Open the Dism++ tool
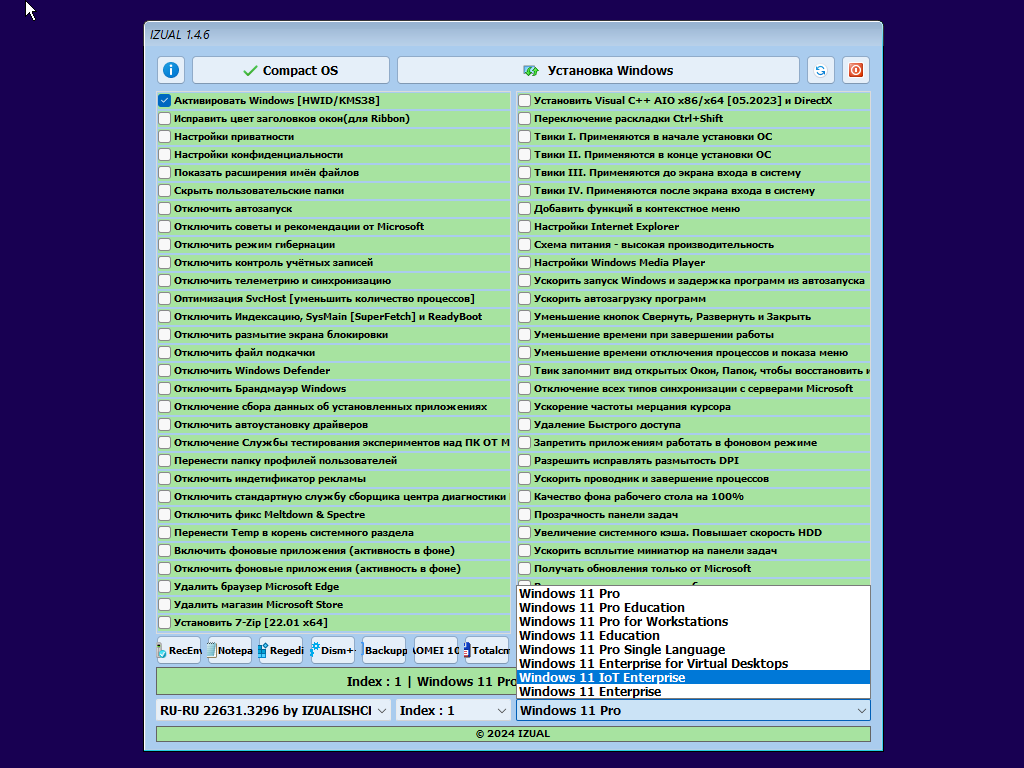 point(332,650)
